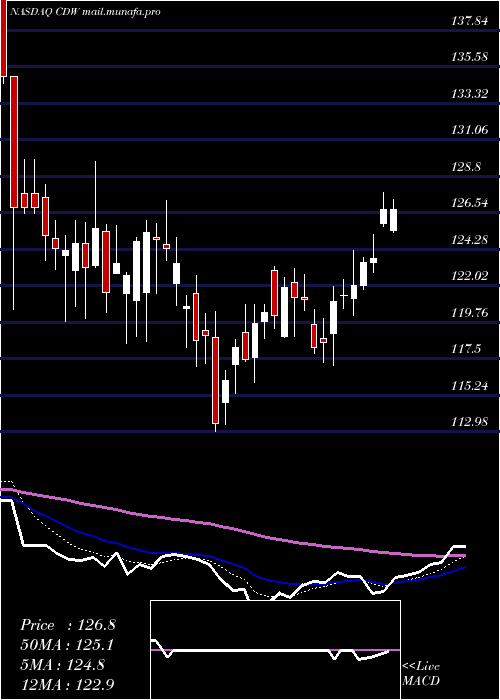Click the 128.8 price axis label
This screenshot has width=500, height=700.
466,167
